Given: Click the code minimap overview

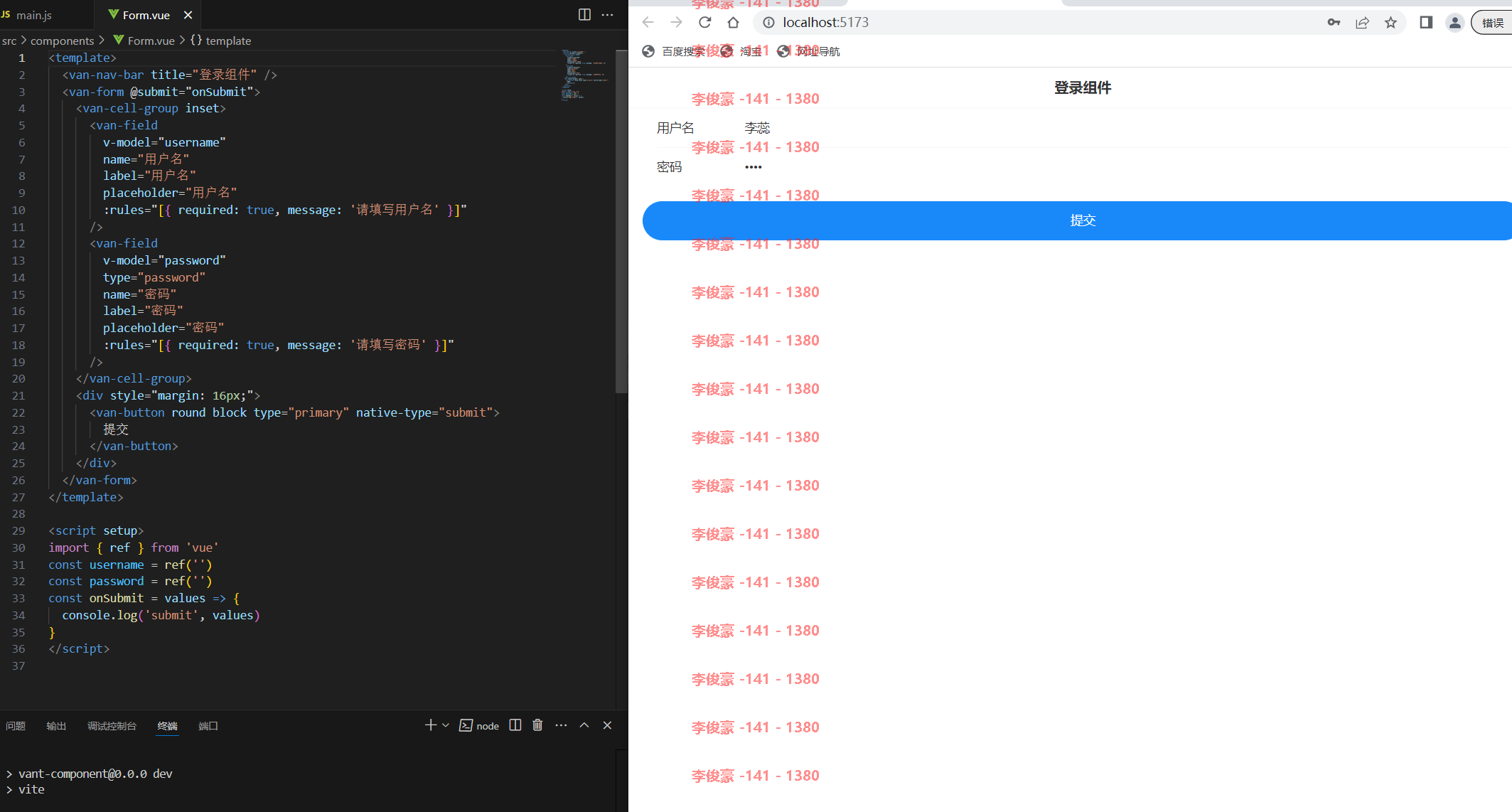Looking at the screenshot, I should 584,75.
